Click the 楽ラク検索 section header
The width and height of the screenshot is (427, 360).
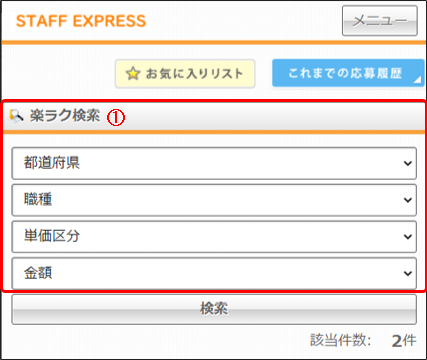coord(214,116)
